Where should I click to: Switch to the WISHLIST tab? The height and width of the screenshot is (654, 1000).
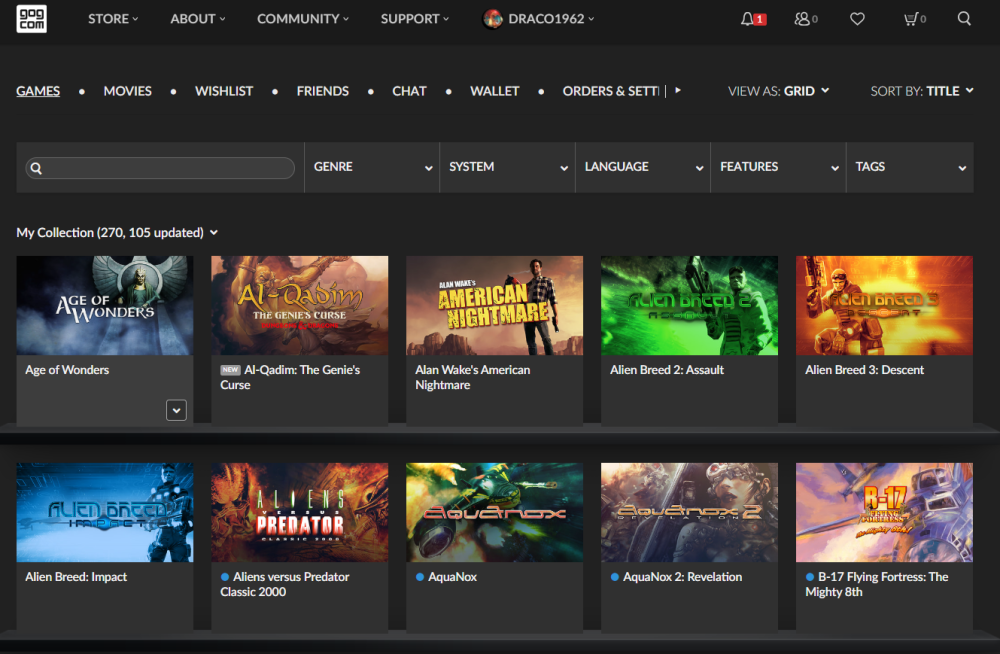coord(224,91)
